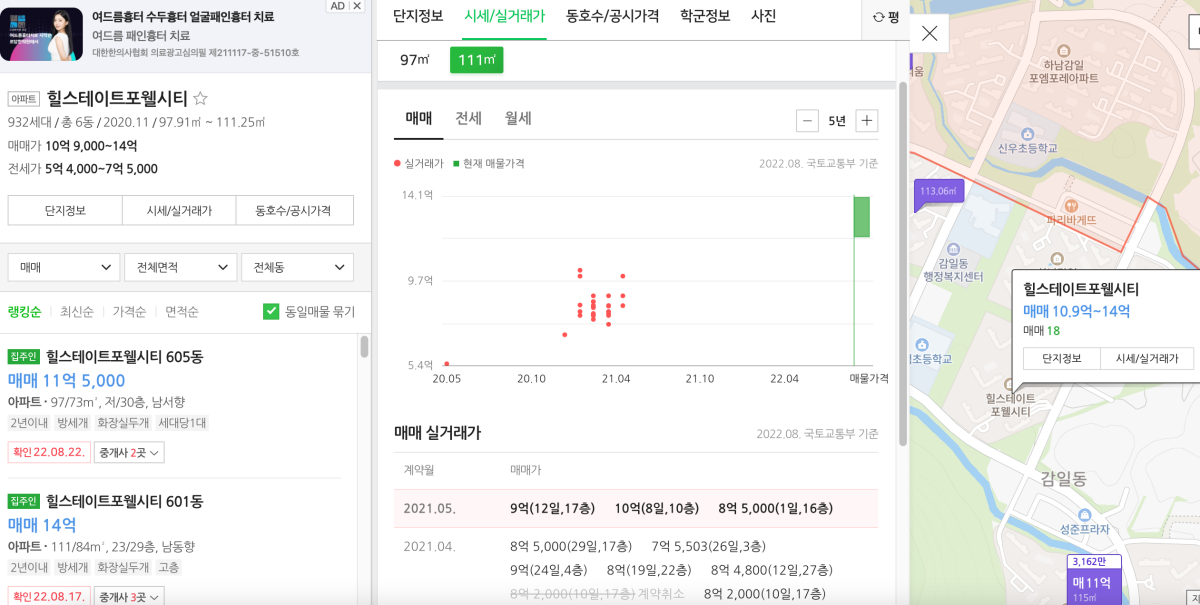Click left panel 단지정보 button
This screenshot has height=605, width=1200.
pos(65,210)
